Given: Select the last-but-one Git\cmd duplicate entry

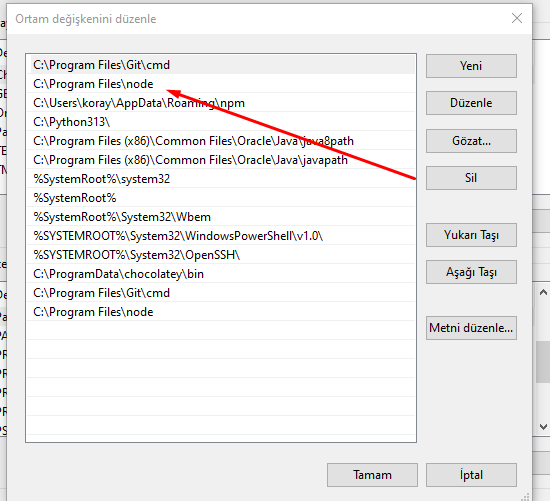Looking at the screenshot, I should [x=221, y=293].
